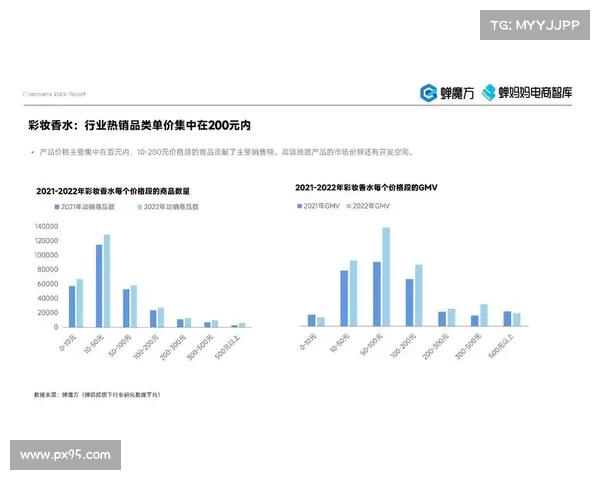Image resolution: width=600 pixels, height=480 pixels.
Task: Click 50-100元 label in 商品数量 chart
Action: pyautogui.click(x=120, y=345)
